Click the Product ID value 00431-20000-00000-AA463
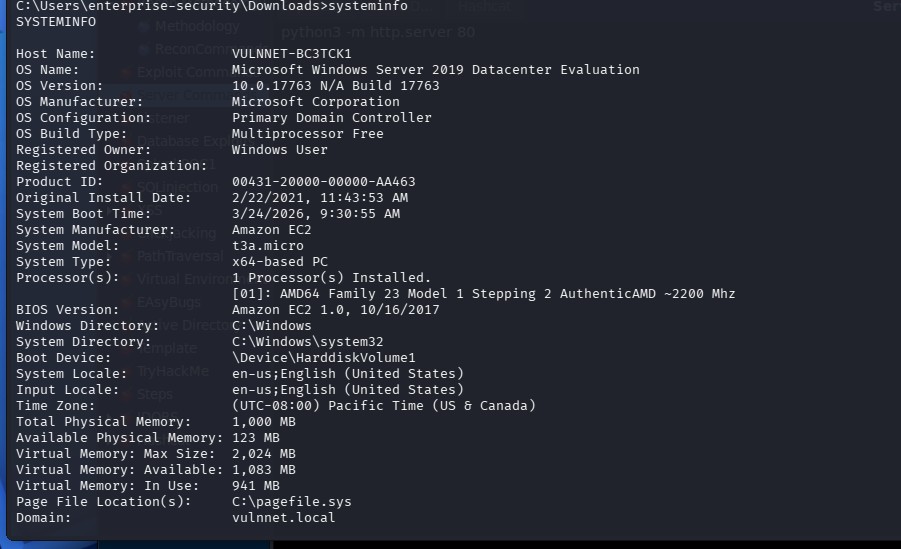 click(323, 181)
